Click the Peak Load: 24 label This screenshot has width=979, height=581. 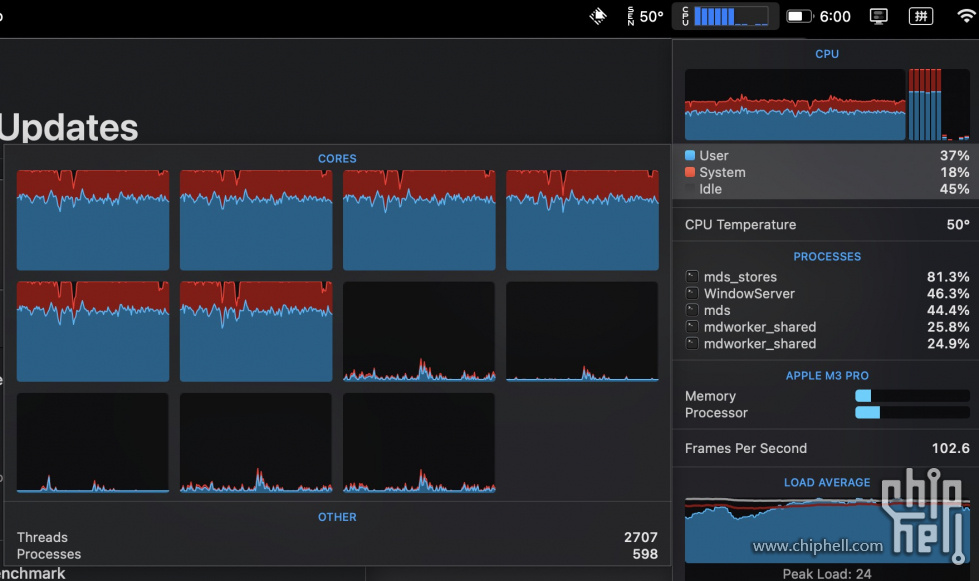tap(827, 574)
